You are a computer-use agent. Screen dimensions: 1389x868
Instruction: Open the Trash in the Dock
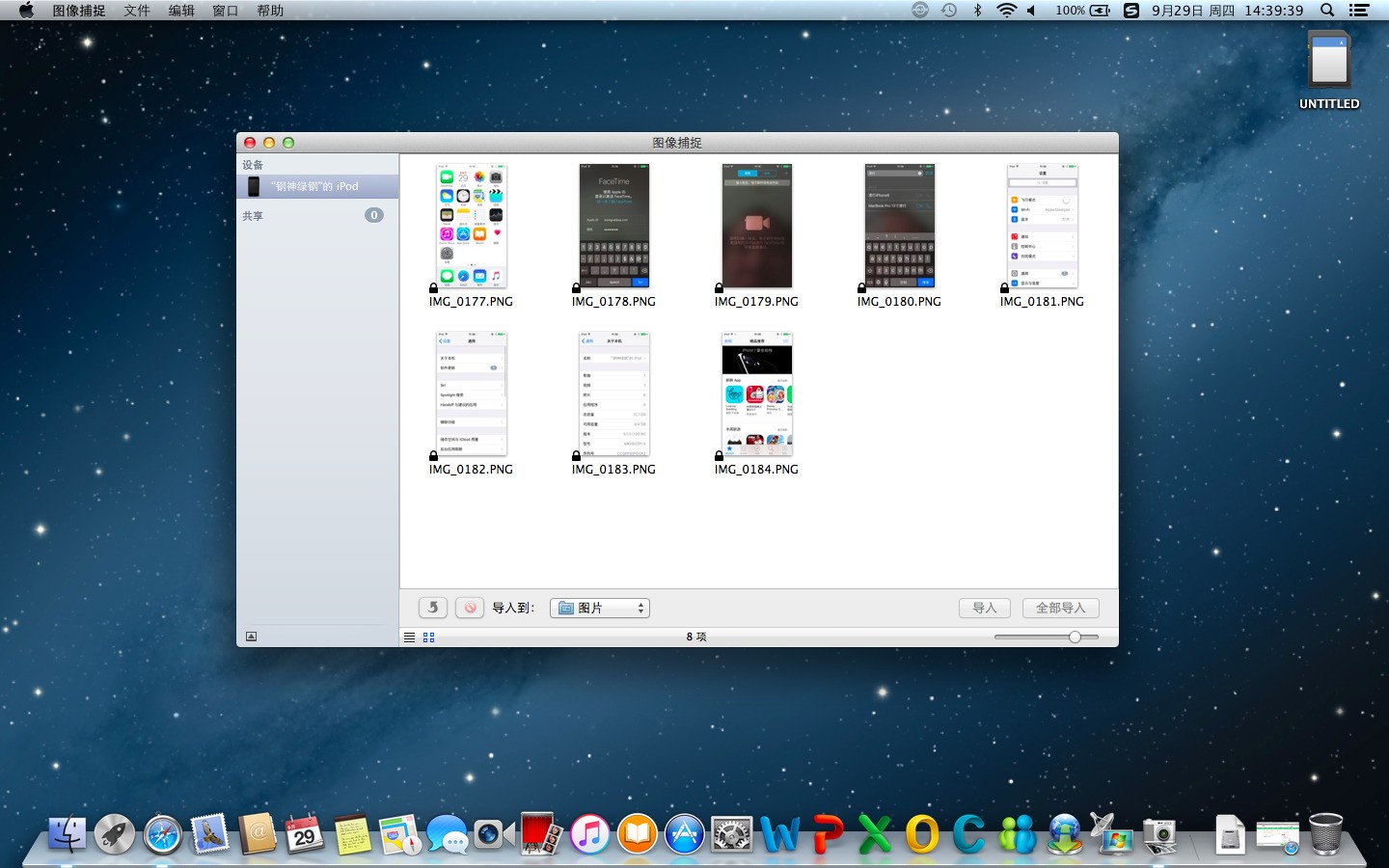point(1325,834)
